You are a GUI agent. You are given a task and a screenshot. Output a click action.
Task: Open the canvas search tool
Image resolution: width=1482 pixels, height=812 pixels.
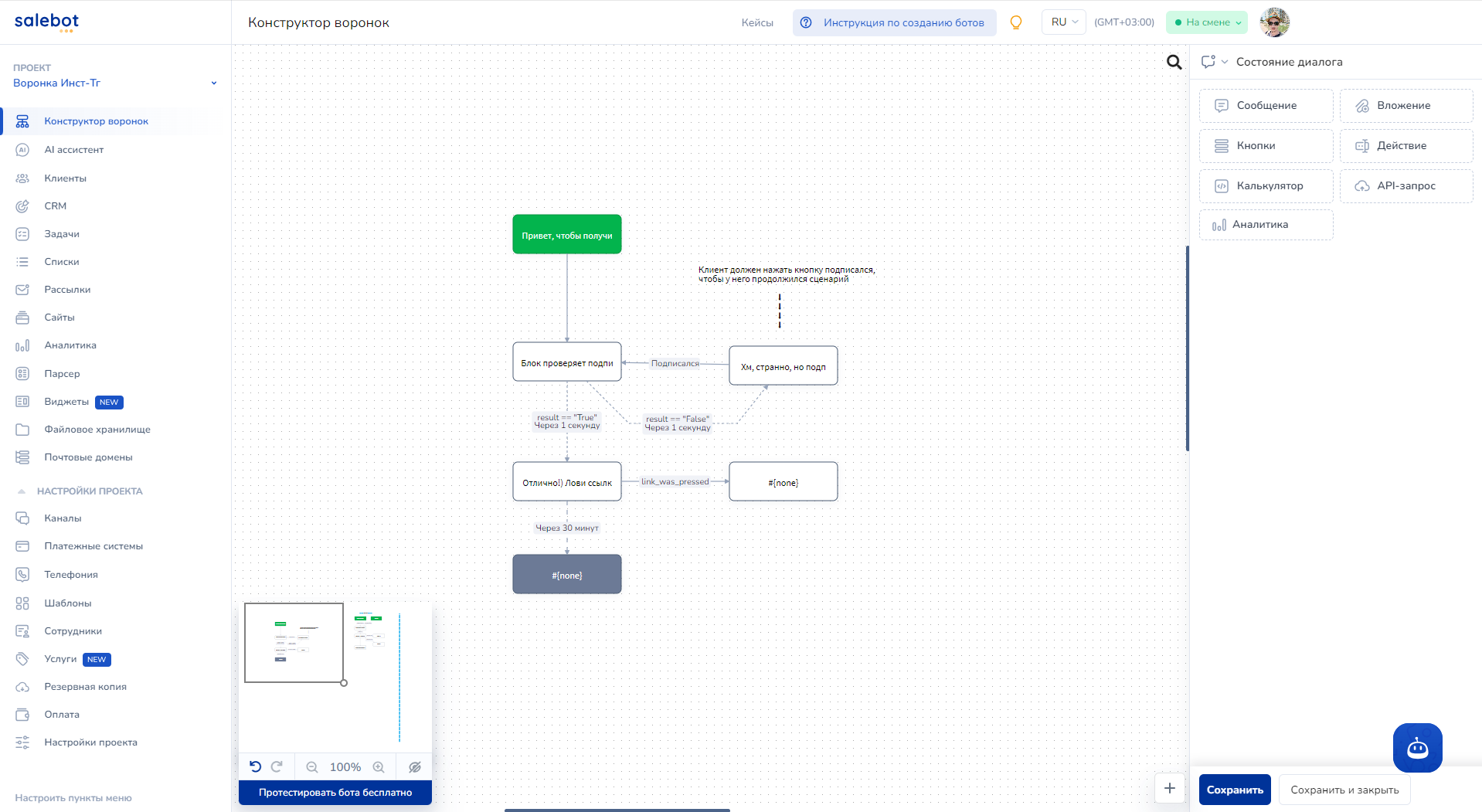pyautogui.click(x=1174, y=62)
